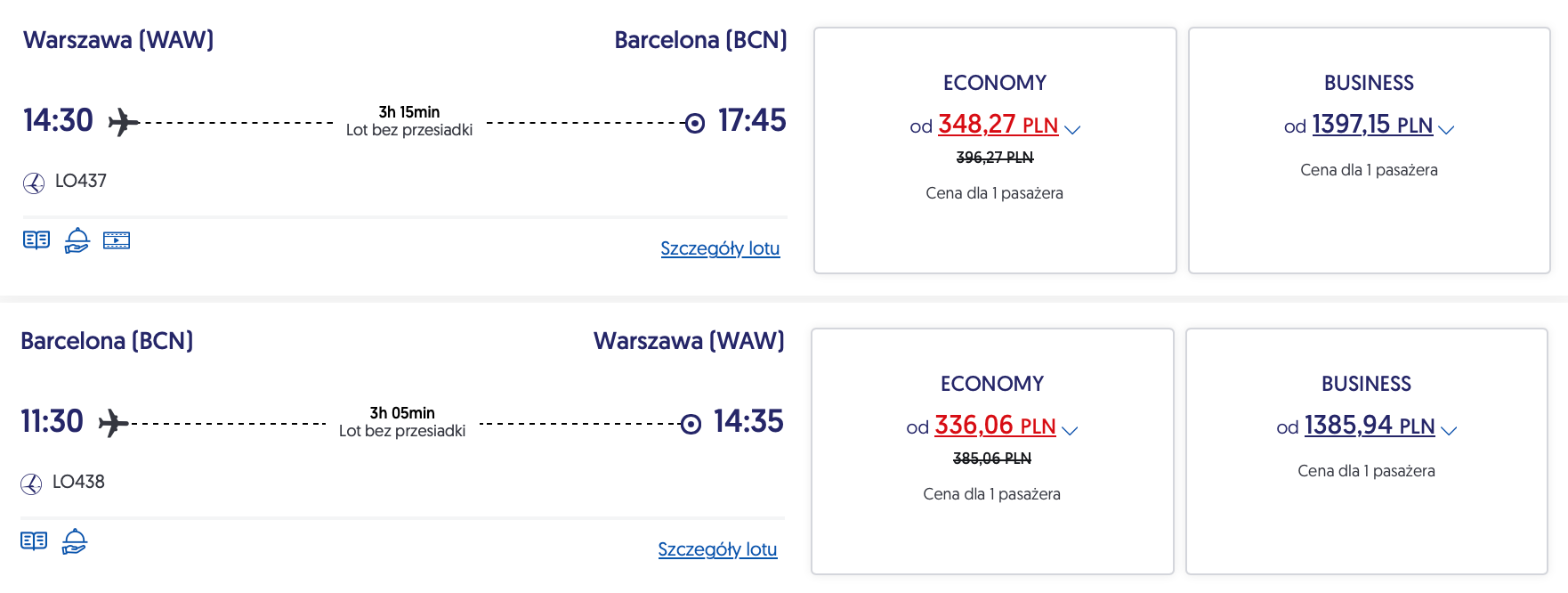This screenshot has width=1568, height=593.
Task: Click meal service icon on LO437 flight
Action: pos(77,240)
